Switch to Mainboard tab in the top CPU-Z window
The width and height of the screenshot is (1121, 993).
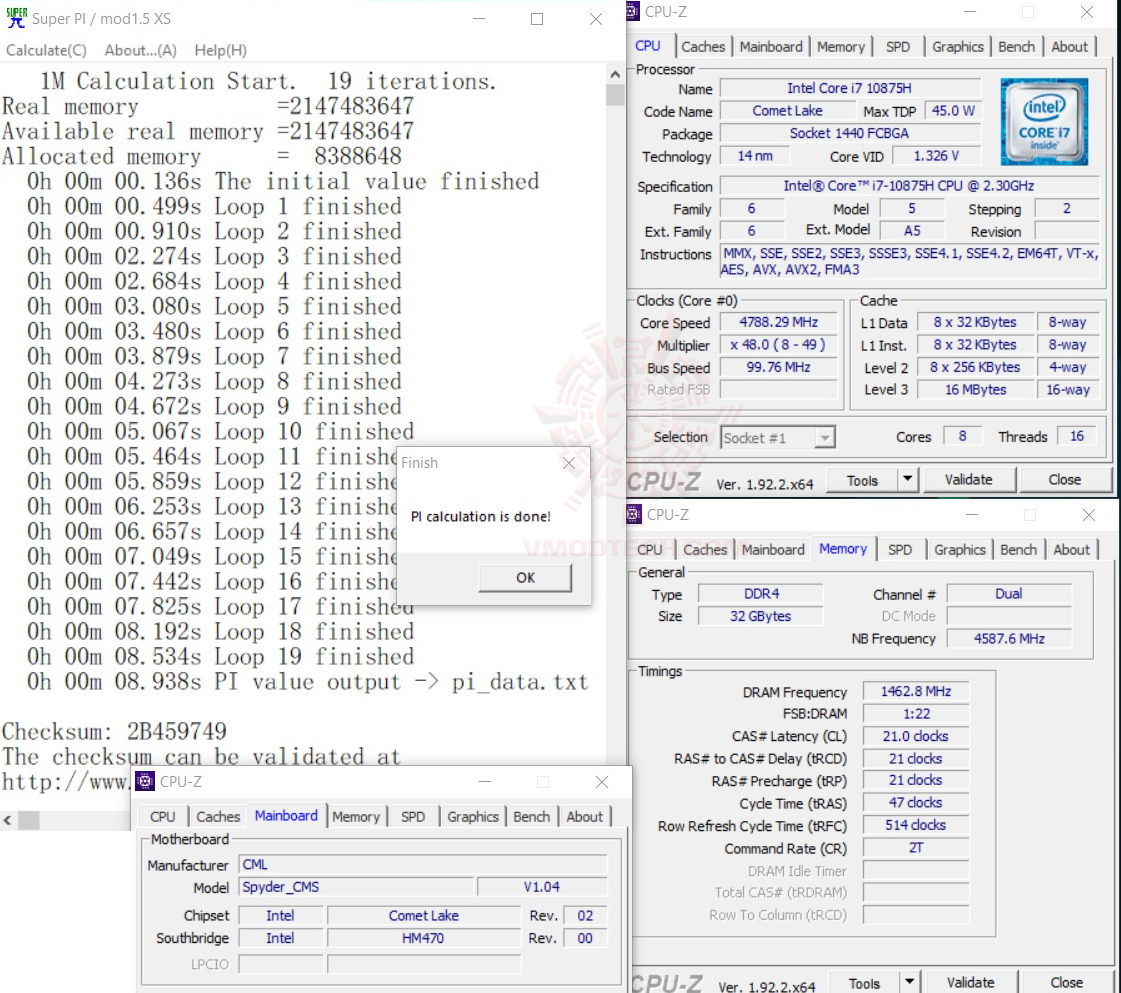(771, 46)
